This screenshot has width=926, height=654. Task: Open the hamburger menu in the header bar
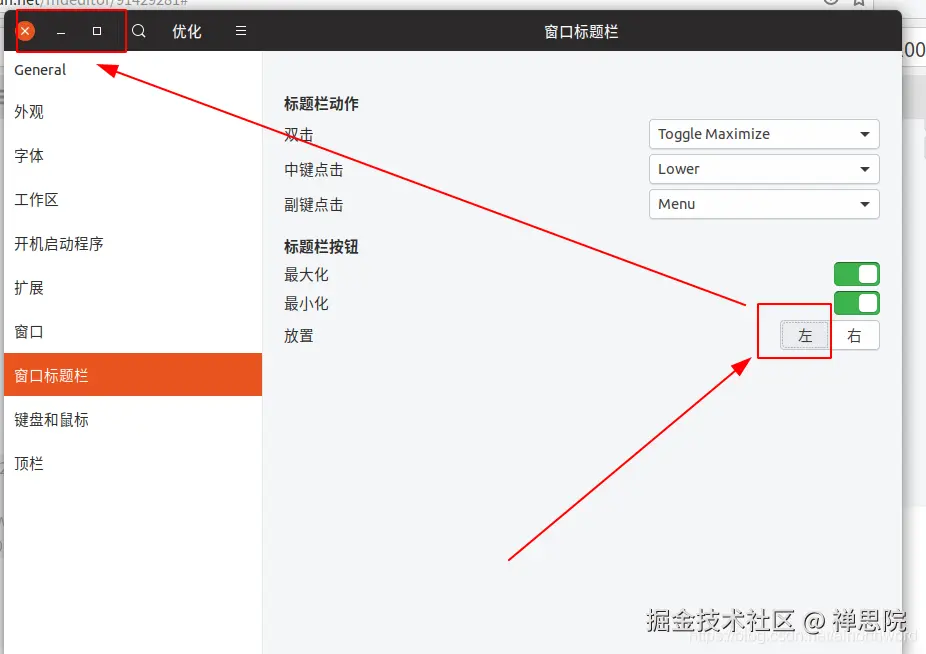pos(240,30)
